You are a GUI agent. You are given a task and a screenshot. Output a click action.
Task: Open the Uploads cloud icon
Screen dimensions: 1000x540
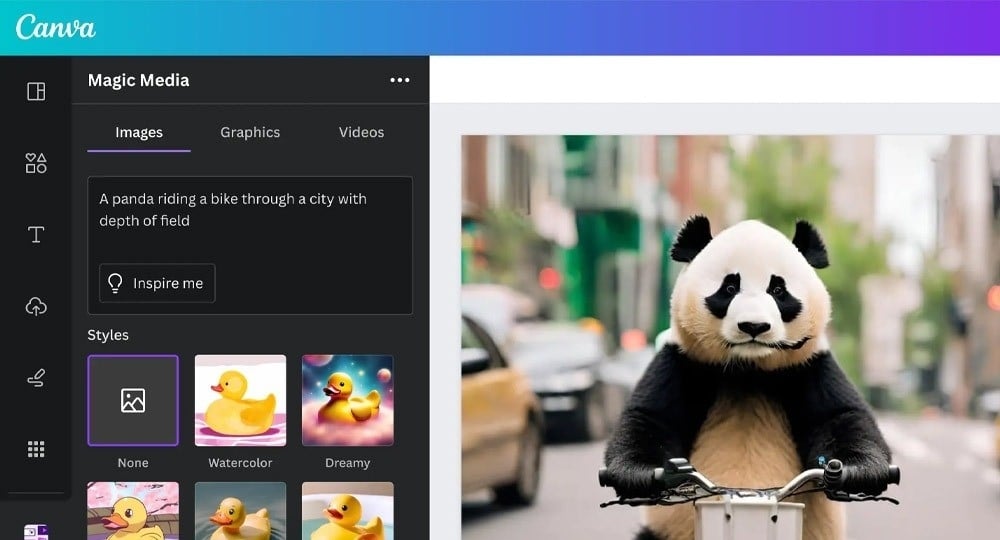36,307
